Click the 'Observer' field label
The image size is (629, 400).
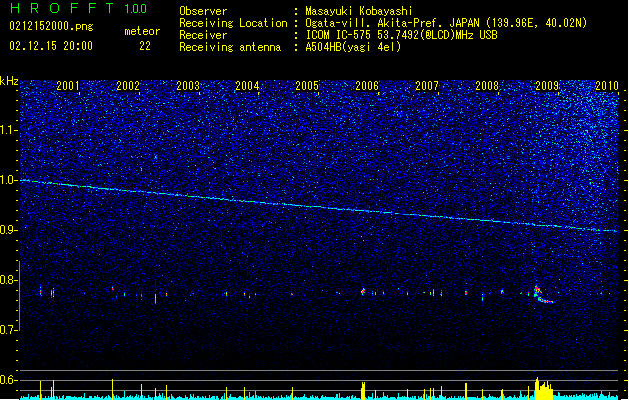tap(203, 11)
